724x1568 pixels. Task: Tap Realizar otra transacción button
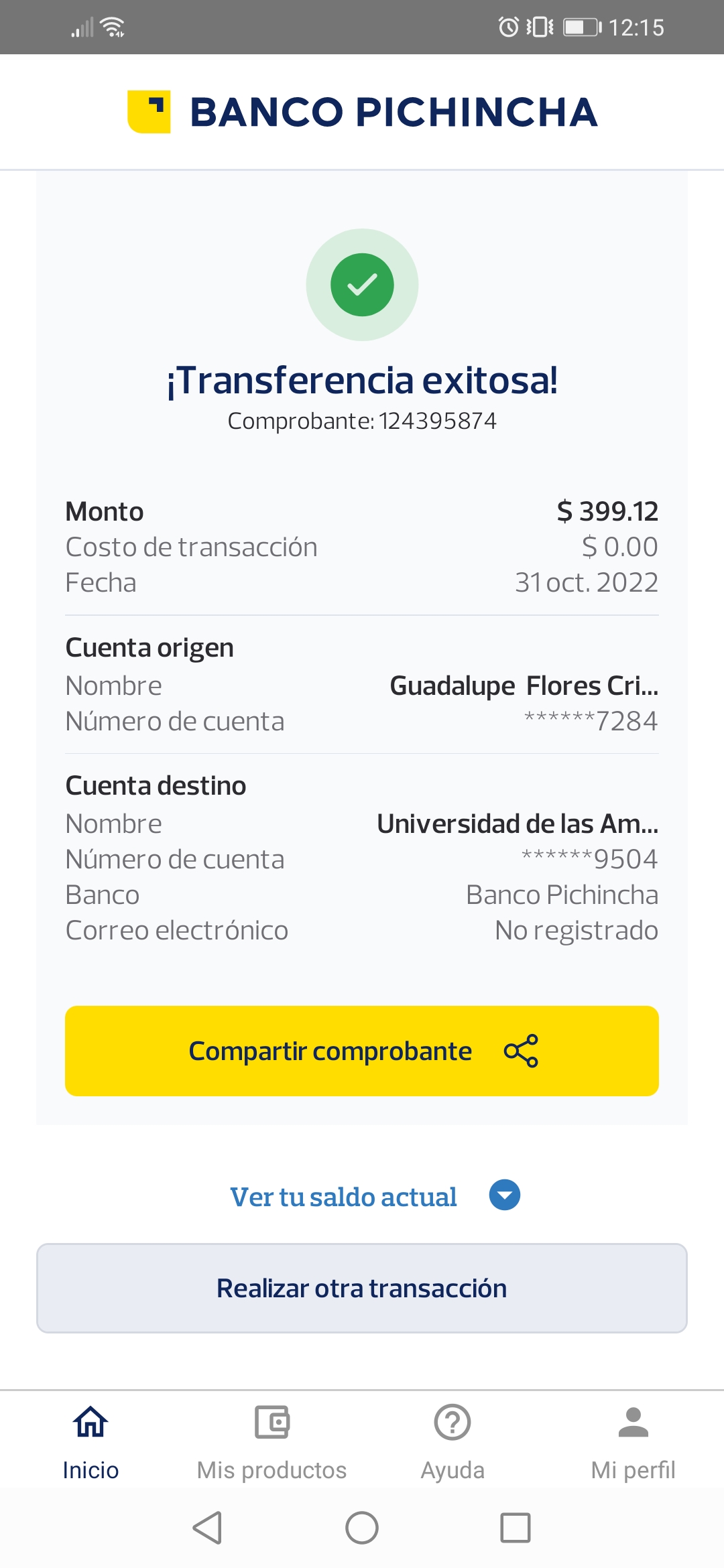362,1288
